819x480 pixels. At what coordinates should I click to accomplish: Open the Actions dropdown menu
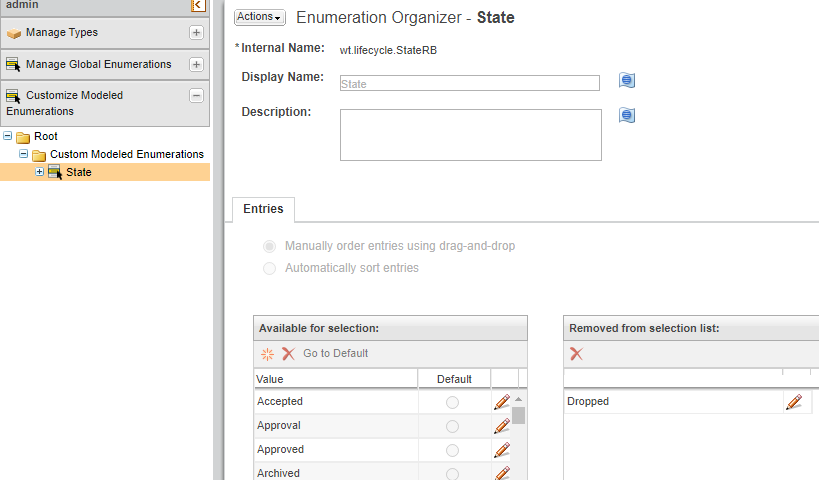pyautogui.click(x=259, y=17)
